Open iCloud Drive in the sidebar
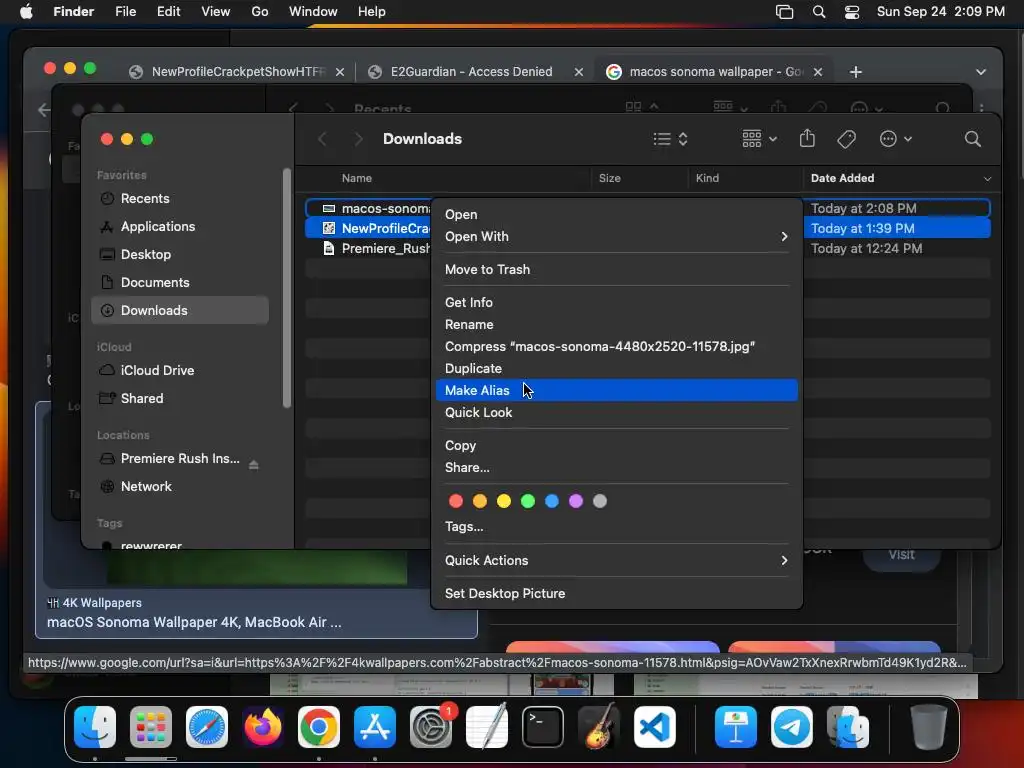This screenshot has width=1024, height=768. pyautogui.click(x=180, y=370)
